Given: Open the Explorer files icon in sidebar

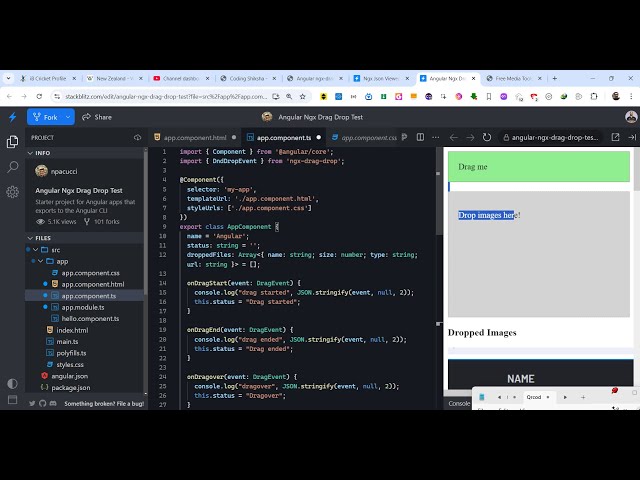Looking at the screenshot, I should tap(12, 142).
